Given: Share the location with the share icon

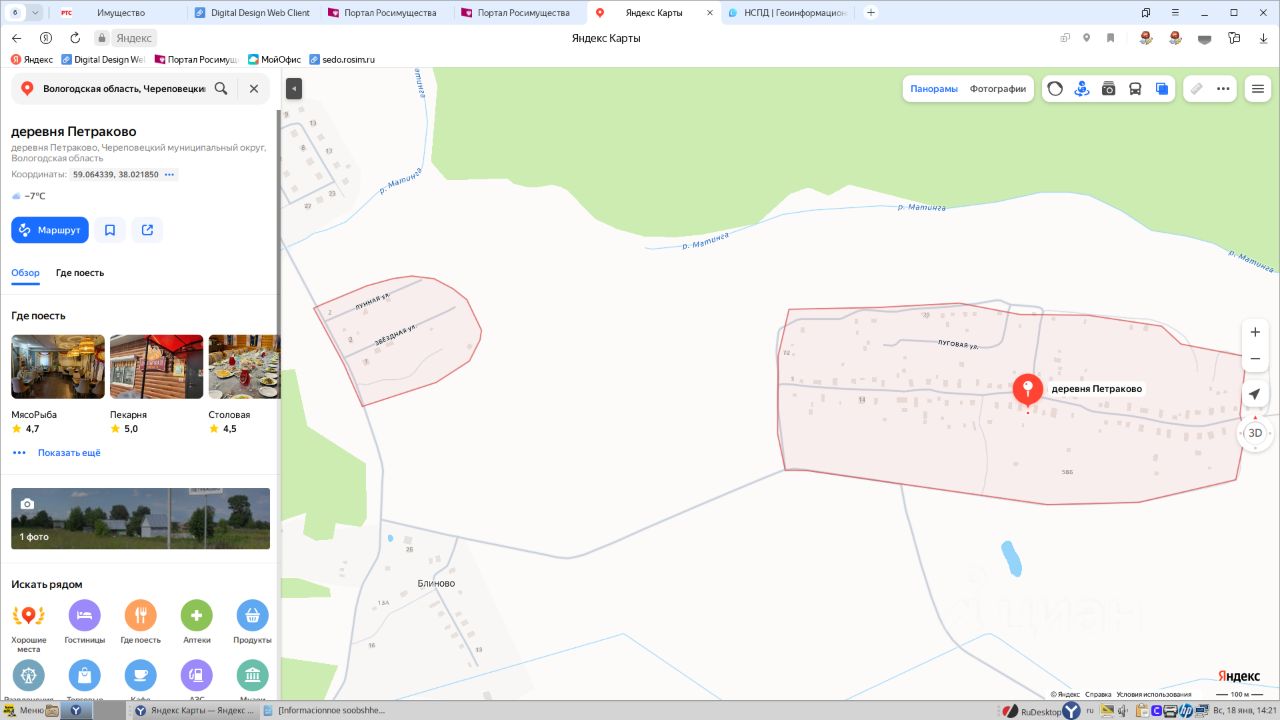Looking at the screenshot, I should pyautogui.click(x=147, y=230).
